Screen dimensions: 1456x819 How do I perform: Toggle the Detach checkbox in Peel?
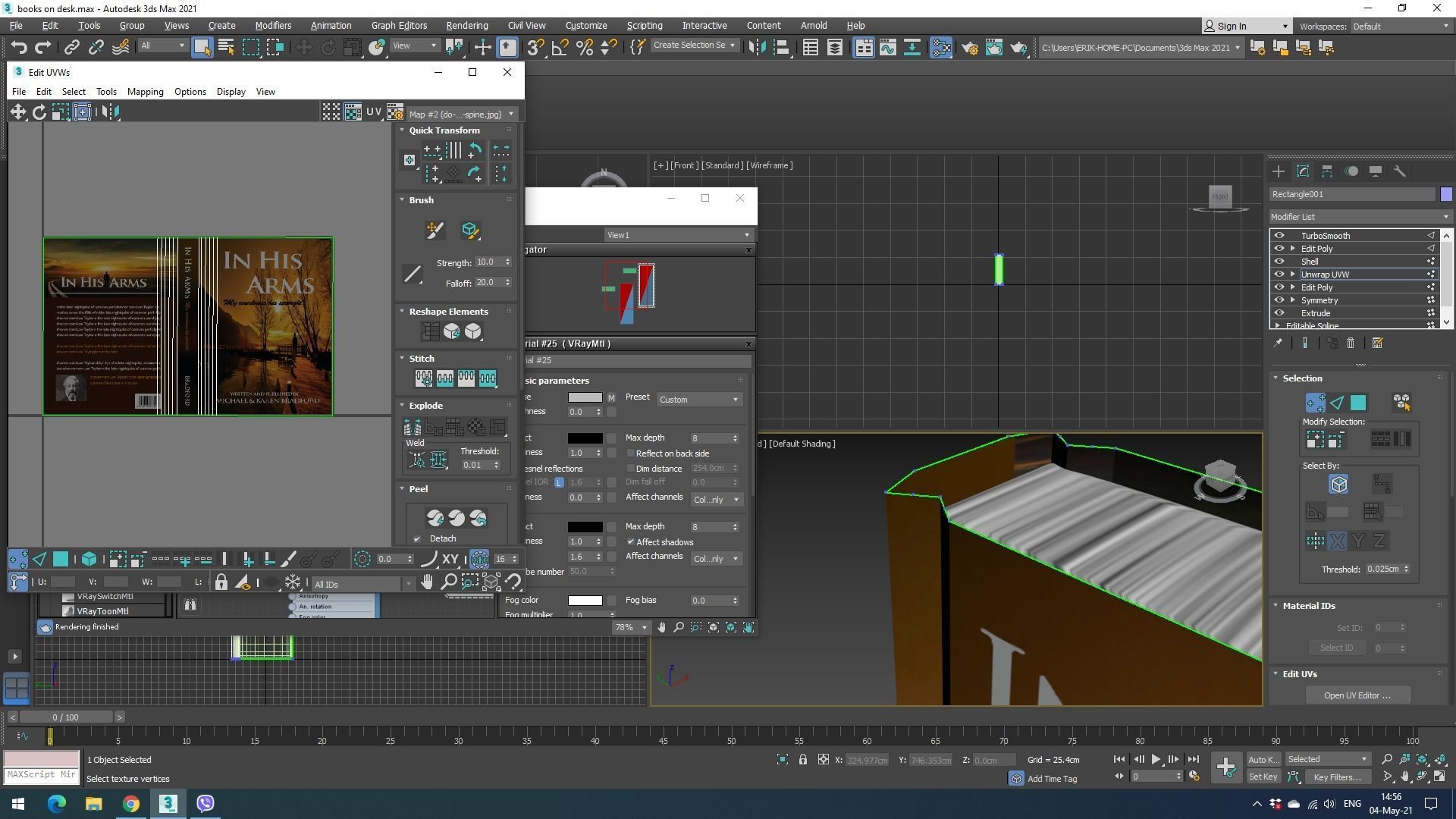point(417,539)
